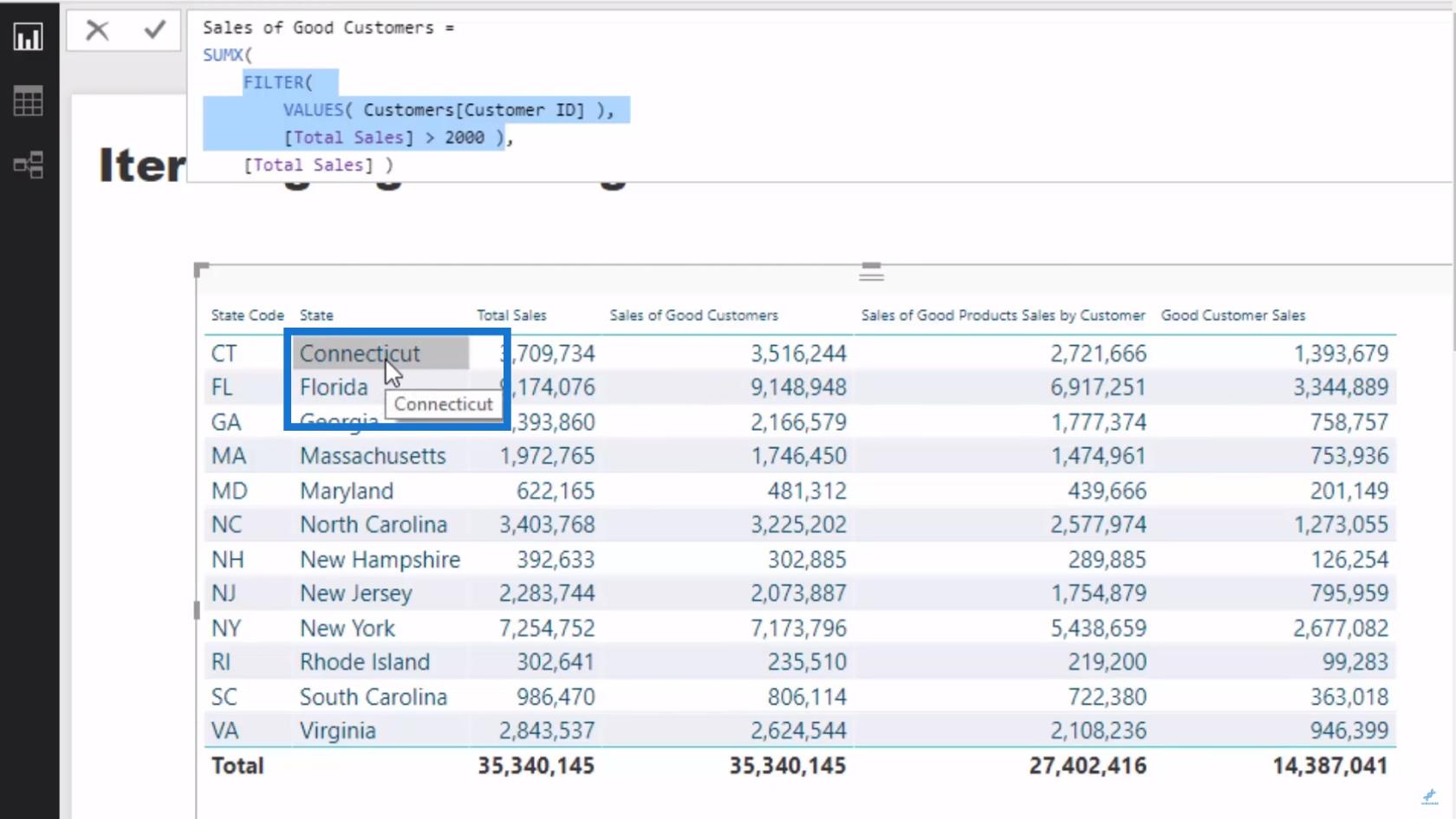The height and width of the screenshot is (819, 1456).
Task: Select the North Carolina state cell
Action: click(374, 524)
